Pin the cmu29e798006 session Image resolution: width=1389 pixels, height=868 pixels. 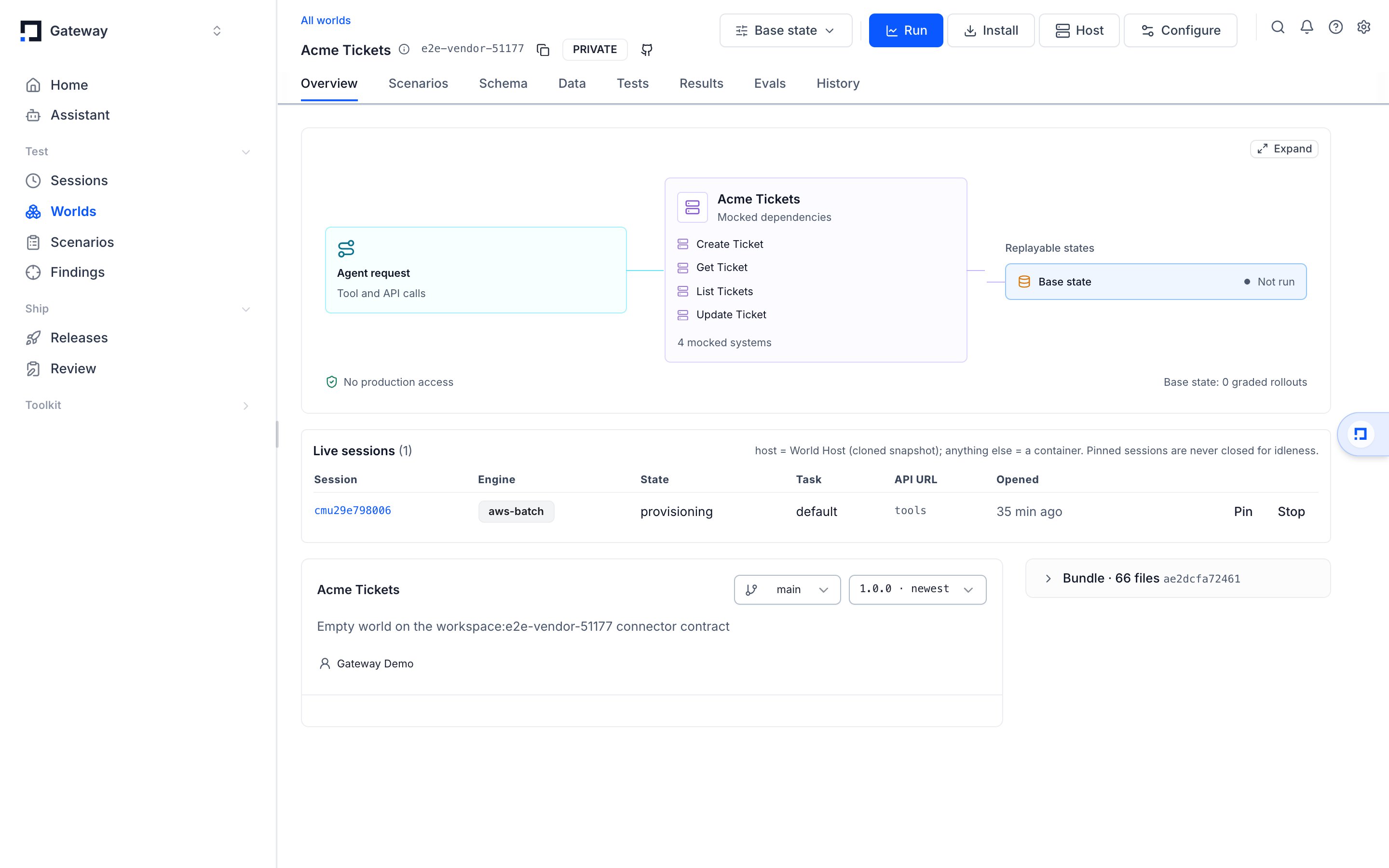tap(1243, 512)
